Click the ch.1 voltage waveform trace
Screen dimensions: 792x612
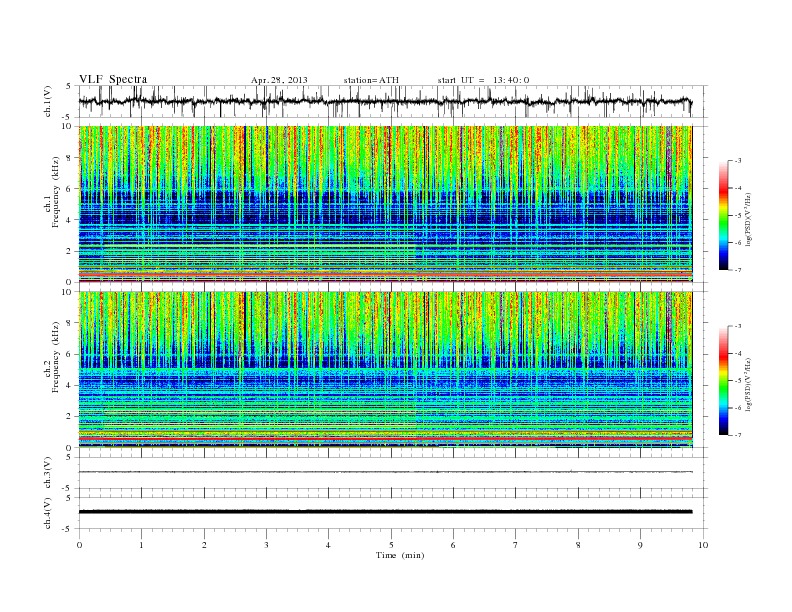tap(385, 101)
